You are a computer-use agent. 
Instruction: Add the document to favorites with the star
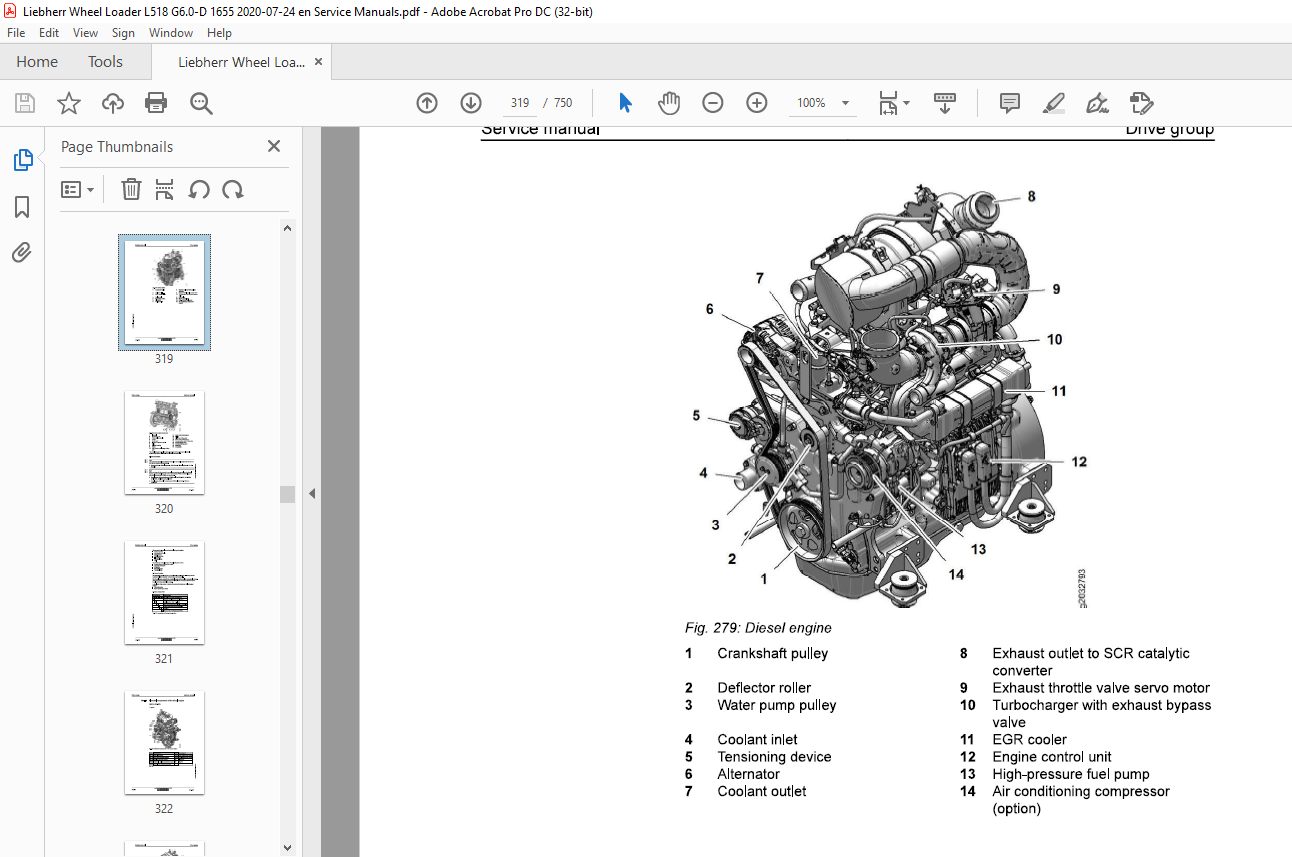click(68, 103)
